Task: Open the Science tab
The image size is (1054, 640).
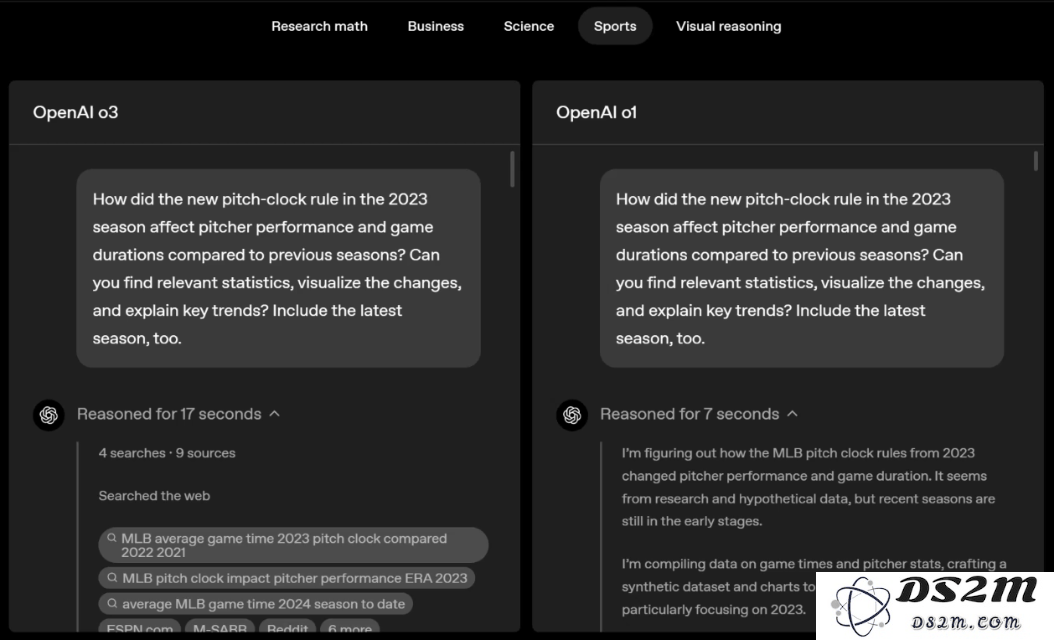Action: (529, 26)
